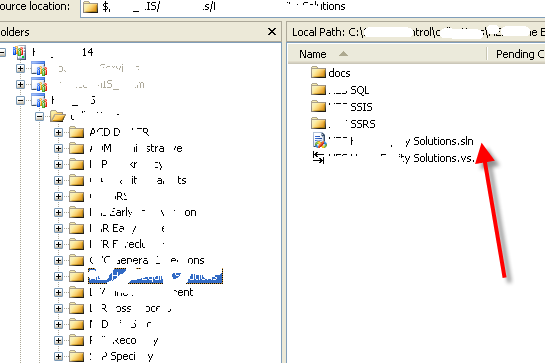Select the Solutions.vs source control file icon

tap(318, 158)
